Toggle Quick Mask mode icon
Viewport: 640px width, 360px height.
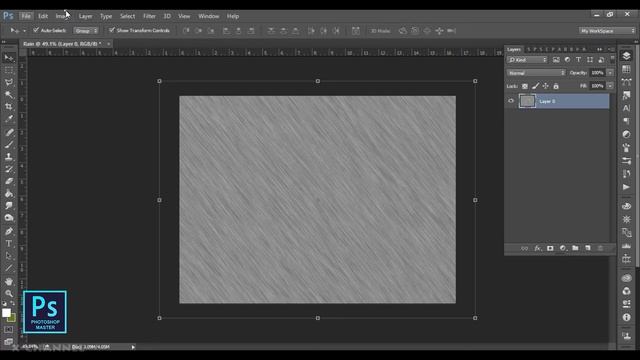click(x=9, y=329)
